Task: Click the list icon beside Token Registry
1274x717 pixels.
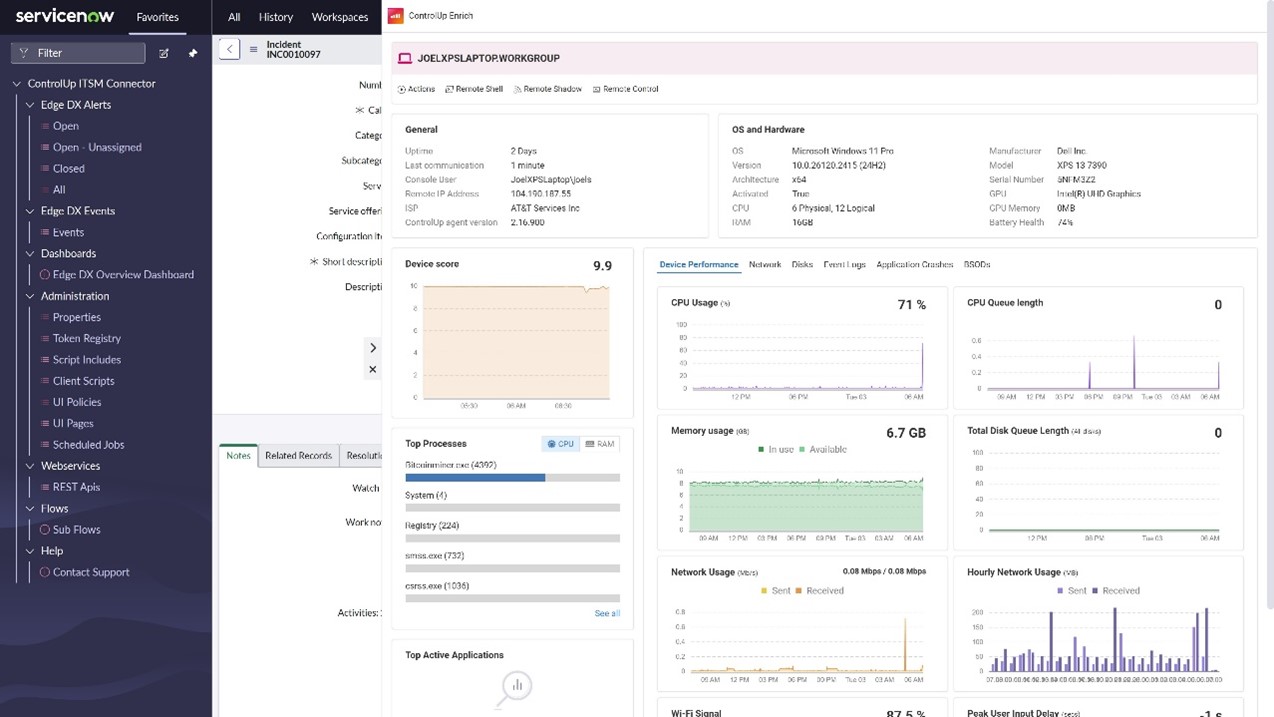Action: pos(44,338)
